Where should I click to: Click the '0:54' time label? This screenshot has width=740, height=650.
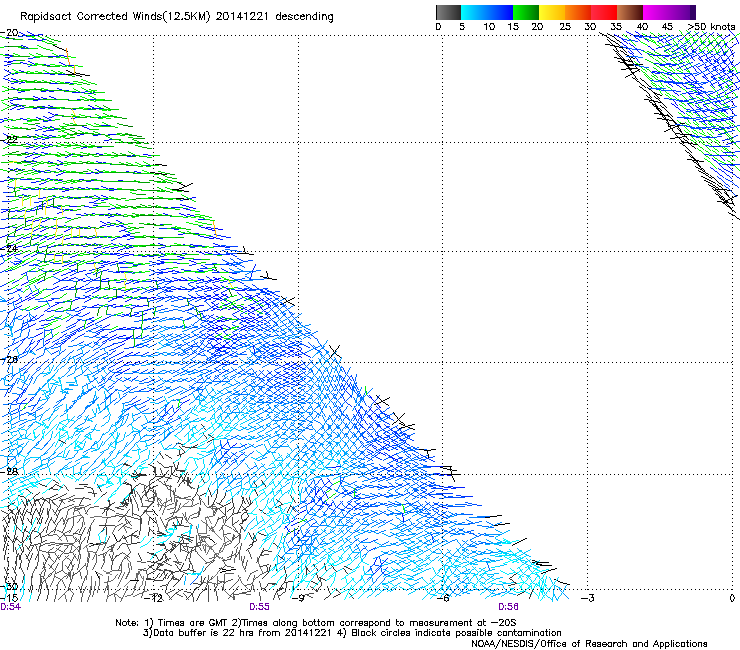click(x=10, y=607)
